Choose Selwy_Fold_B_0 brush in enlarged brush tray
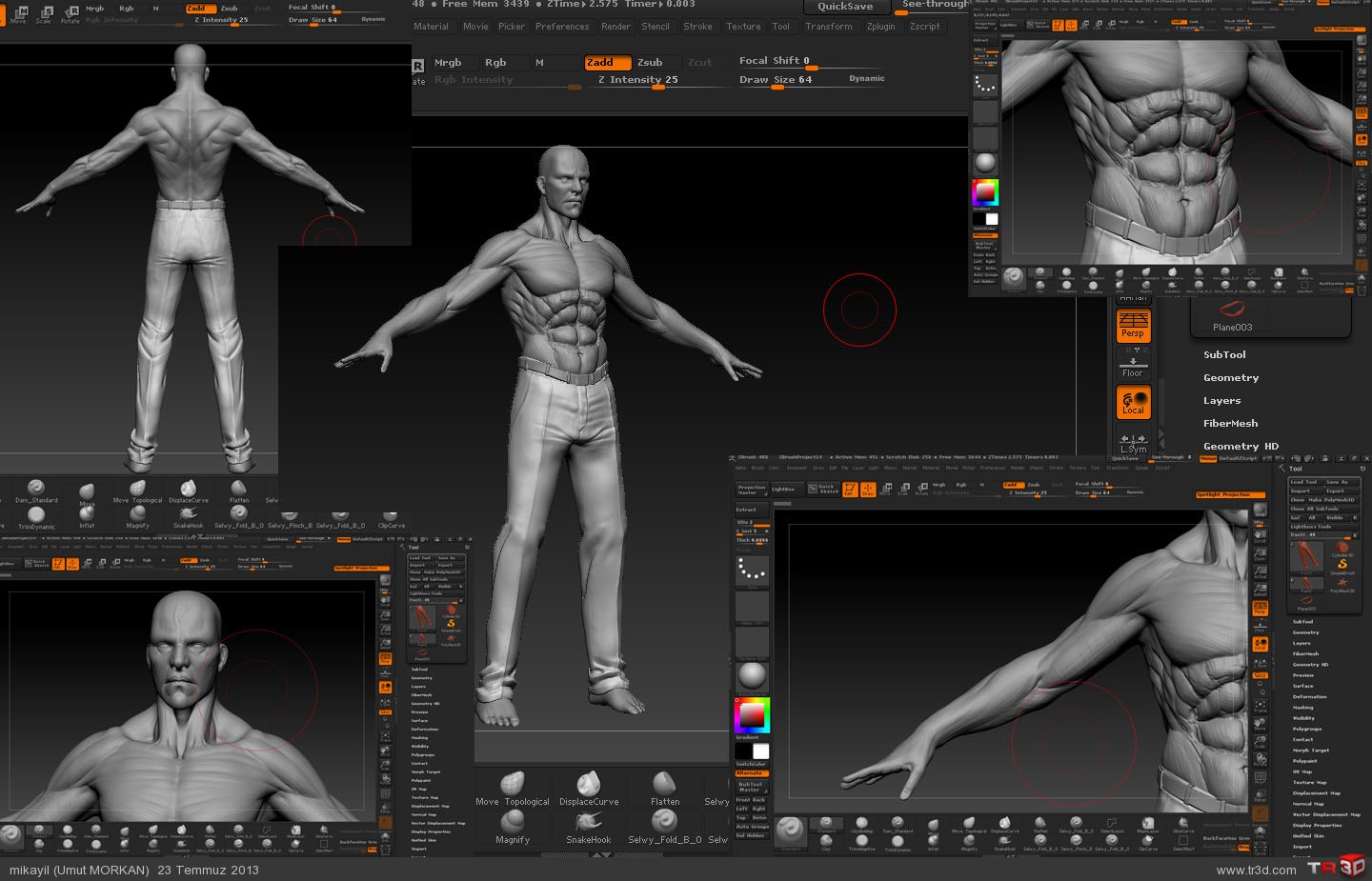 (x=665, y=827)
